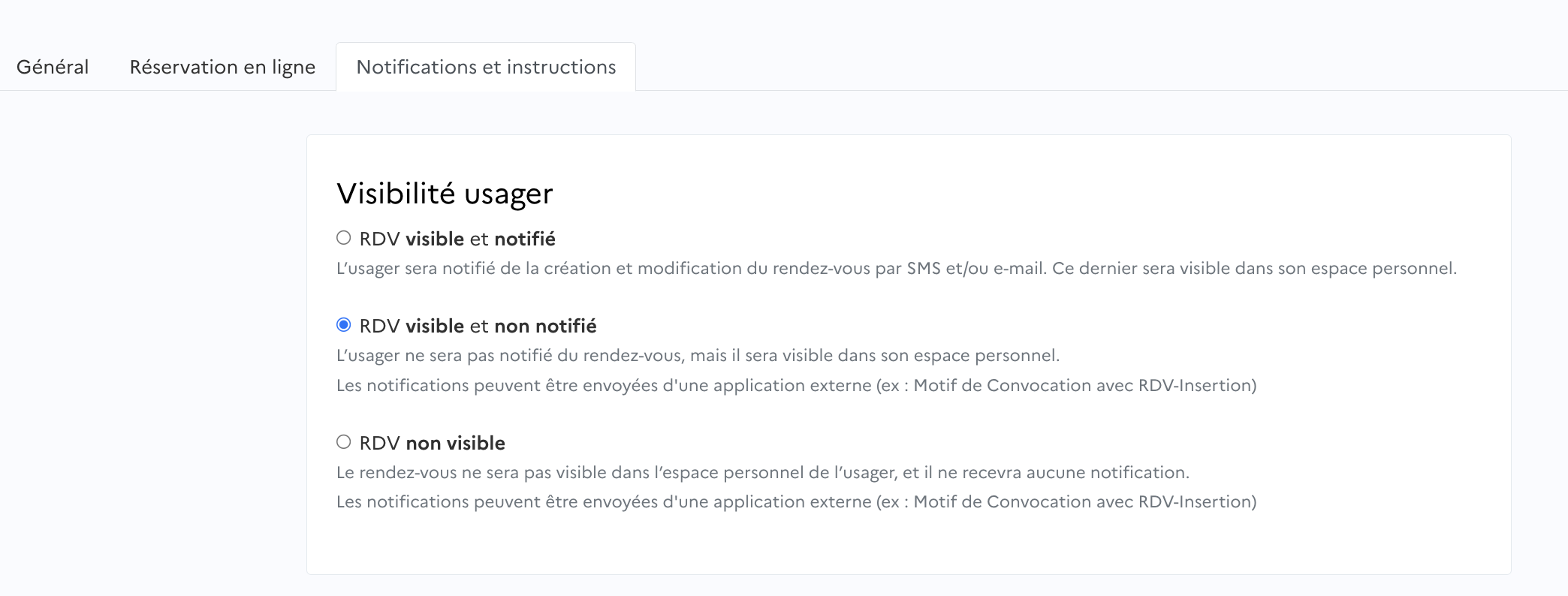Click the 'Visibilité usager' section heading
This screenshot has width=1568, height=596.
(445, 194)
